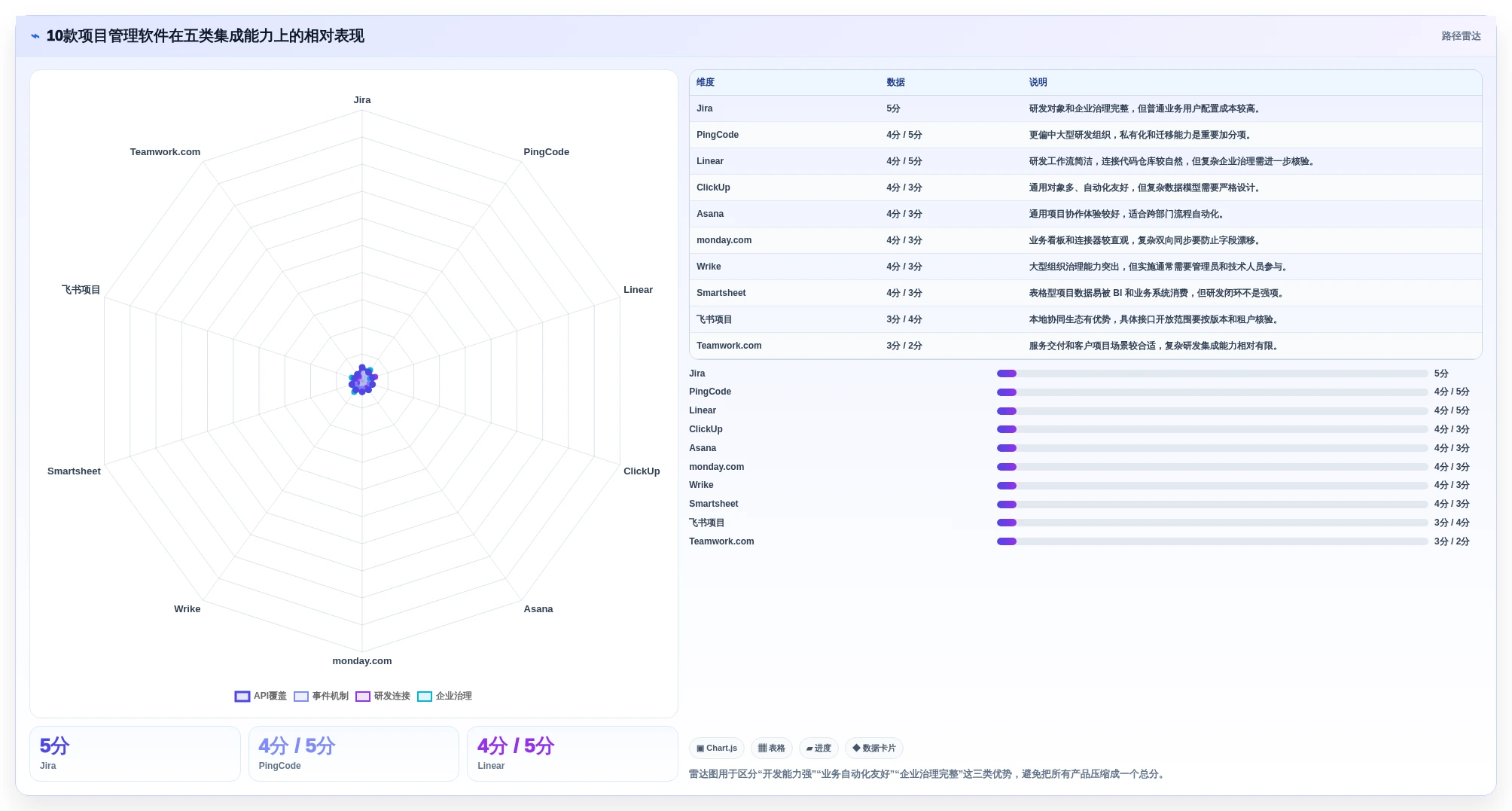The width and height of the screenshot is (1512, 811).
Task: Toggle the API覆盖 legend item
Action: [x=261, y=697]
